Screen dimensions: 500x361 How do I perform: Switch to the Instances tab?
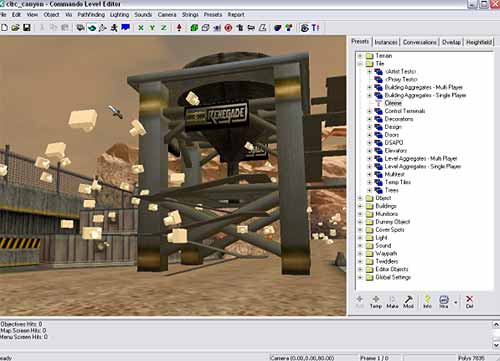coord(386,42)
